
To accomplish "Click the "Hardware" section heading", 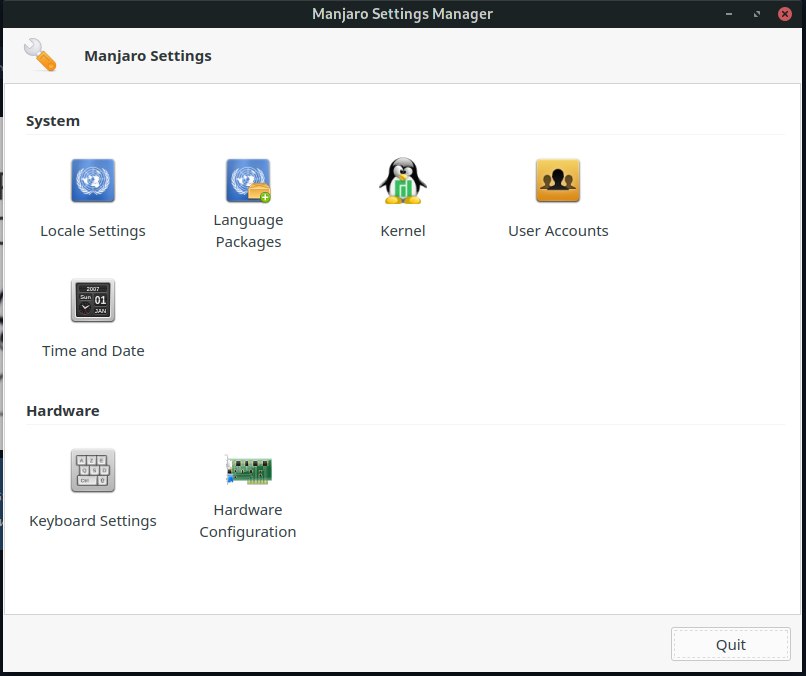I will tap(63, 411).
